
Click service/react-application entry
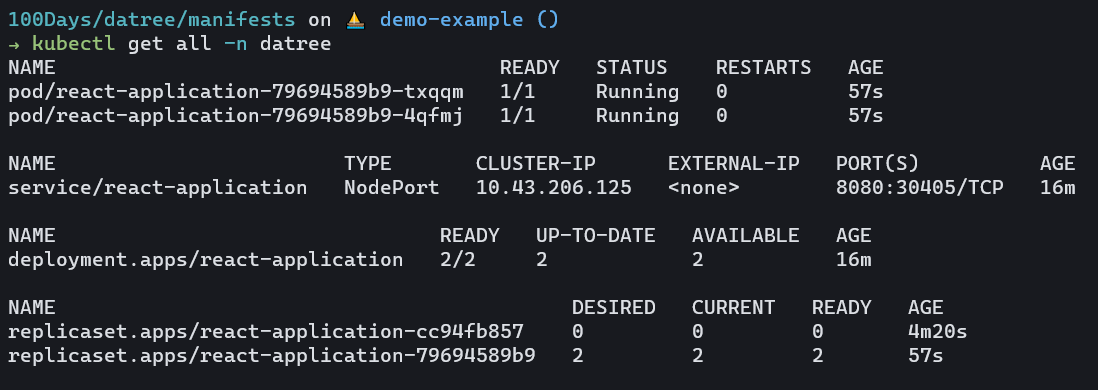[x=158, y=188]
